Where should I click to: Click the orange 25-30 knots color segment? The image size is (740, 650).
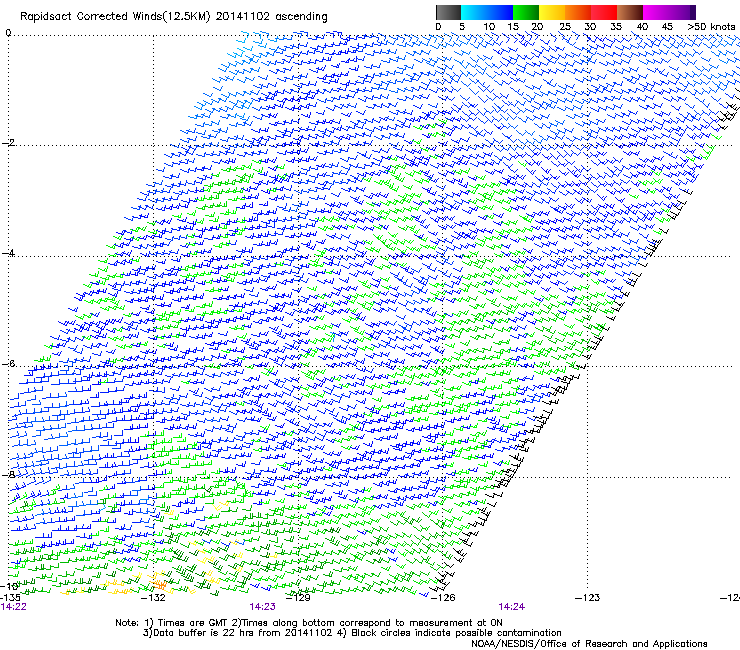click(x=578, y=12)
